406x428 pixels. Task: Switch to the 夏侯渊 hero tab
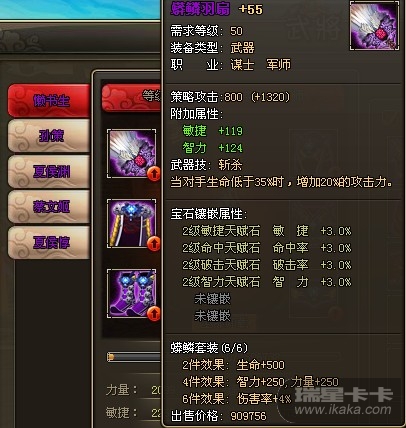49,172
